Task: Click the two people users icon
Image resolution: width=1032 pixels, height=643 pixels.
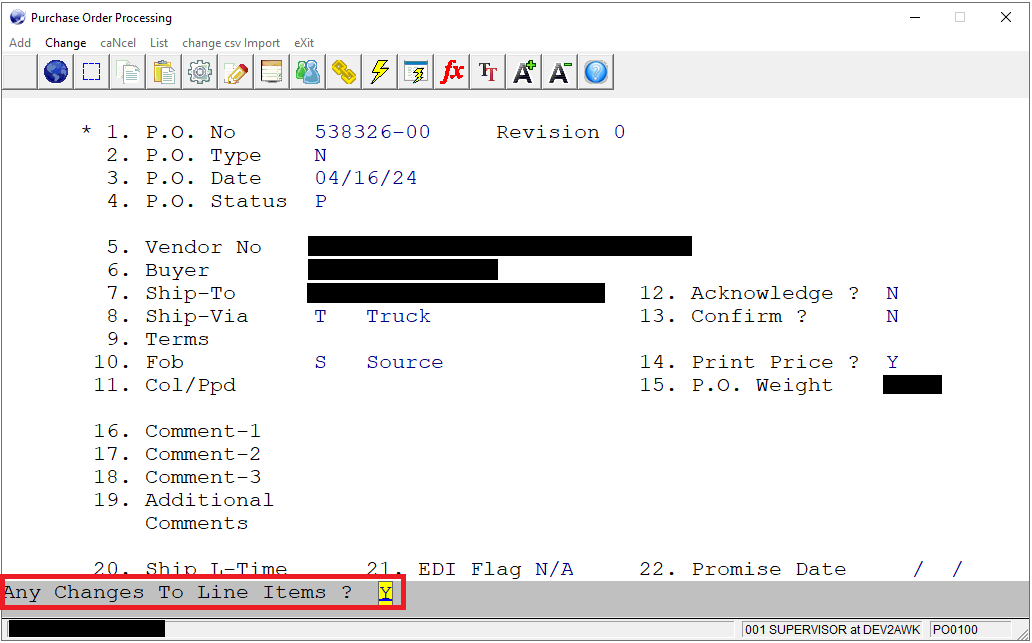Action: (x=307, y=72)
